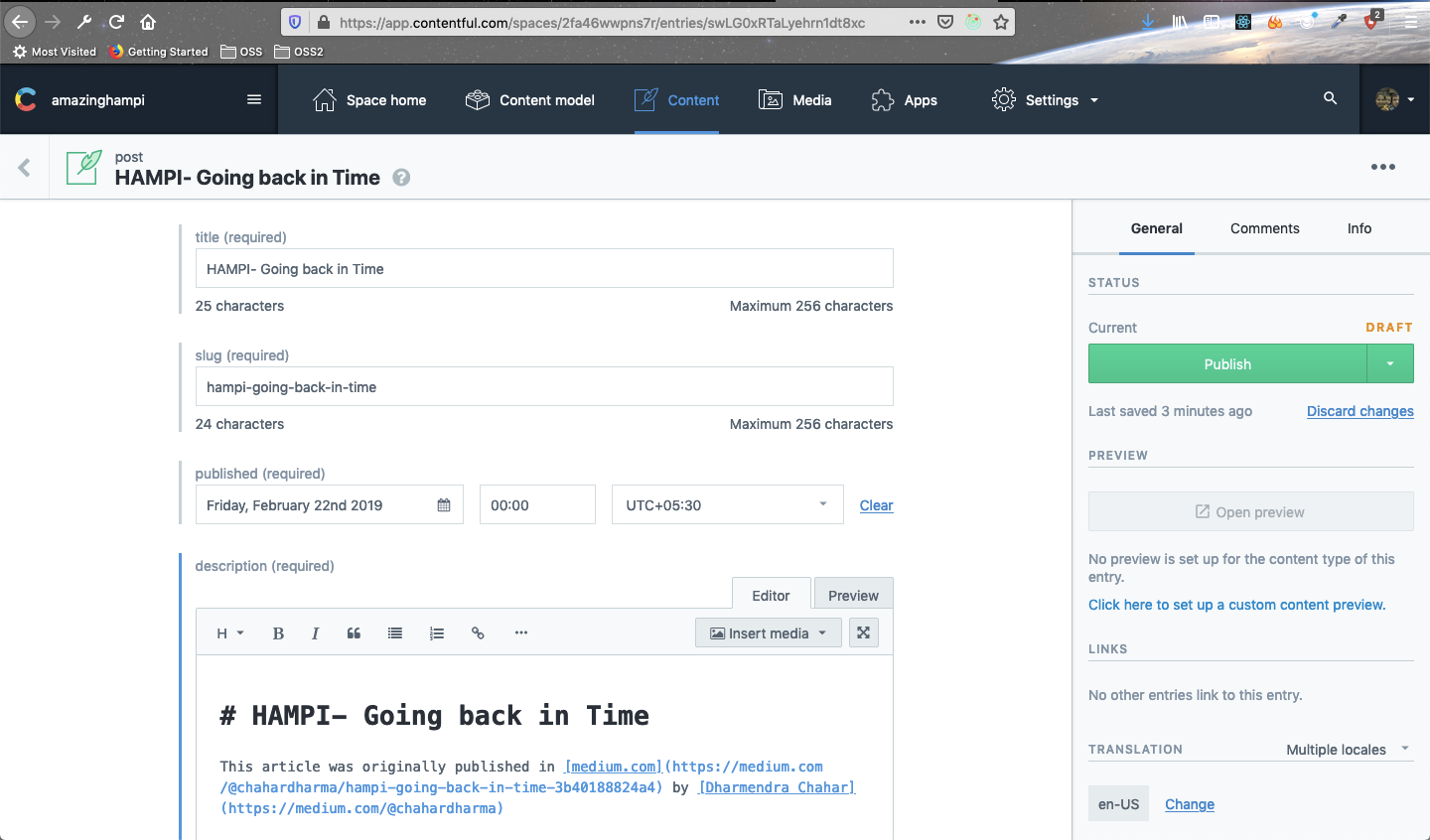Open the Apps section
Image resolution: width=1430 pixels, height=840 pixels.
(x=905, y=99)
